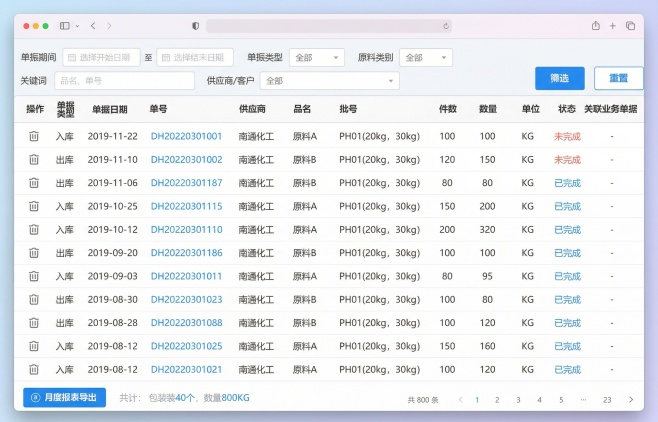The image size is (658, 422).
Task: Go back with browser back arrow
Action: tap(93, 26)
